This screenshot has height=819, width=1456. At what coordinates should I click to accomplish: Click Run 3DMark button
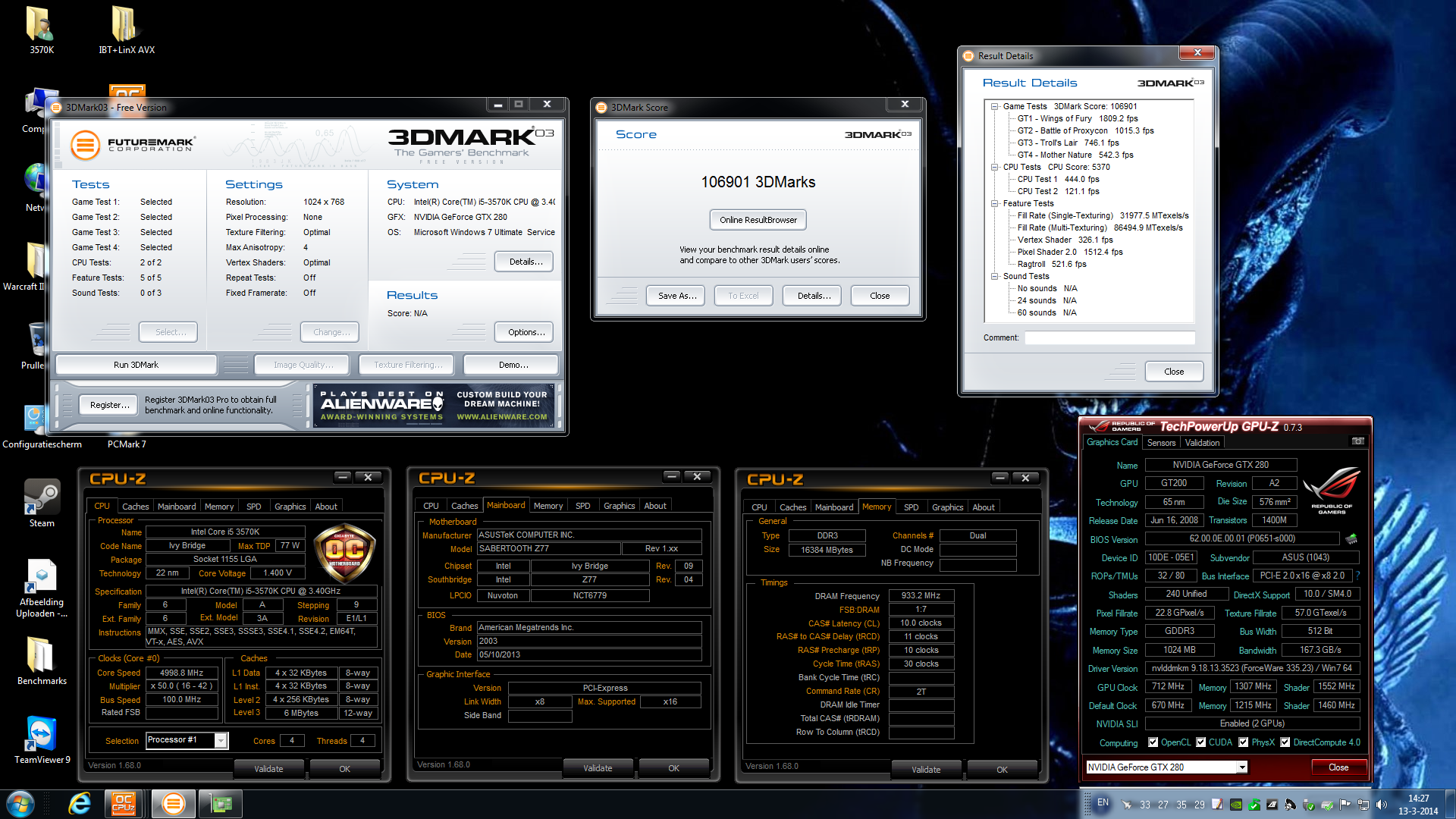coord(136,365)
